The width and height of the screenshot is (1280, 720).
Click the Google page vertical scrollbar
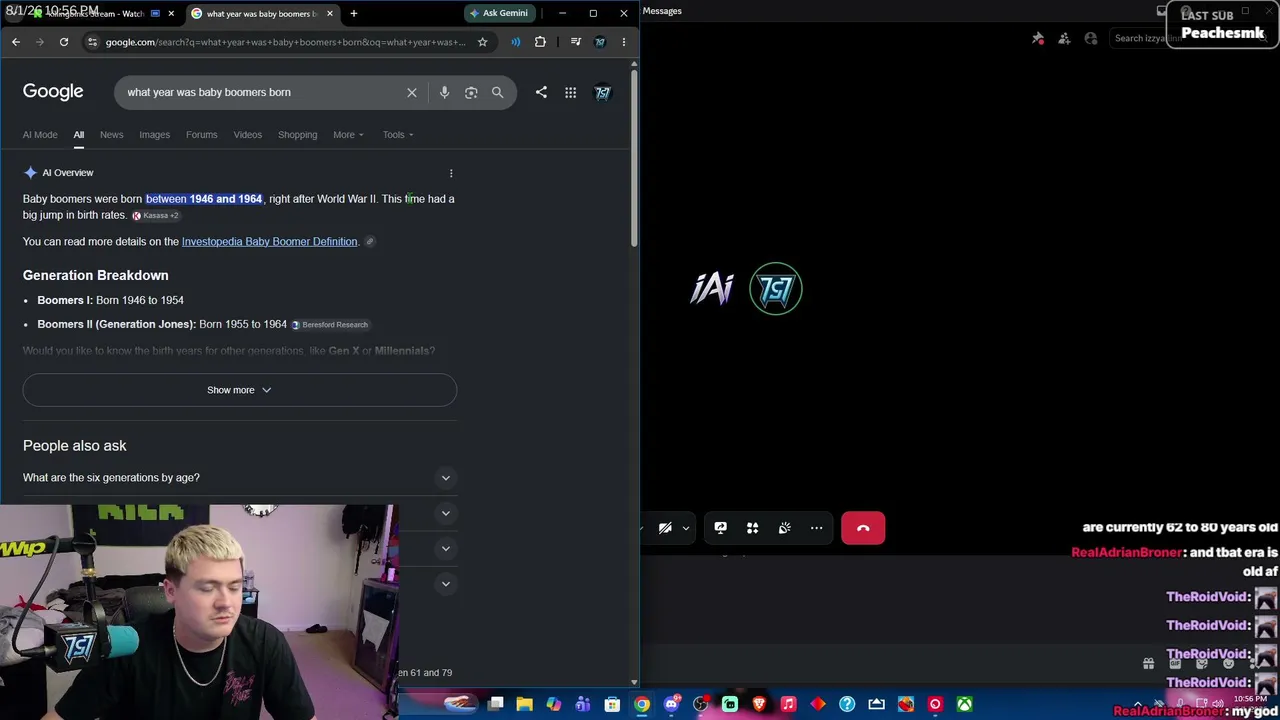[x=633, y=160]
